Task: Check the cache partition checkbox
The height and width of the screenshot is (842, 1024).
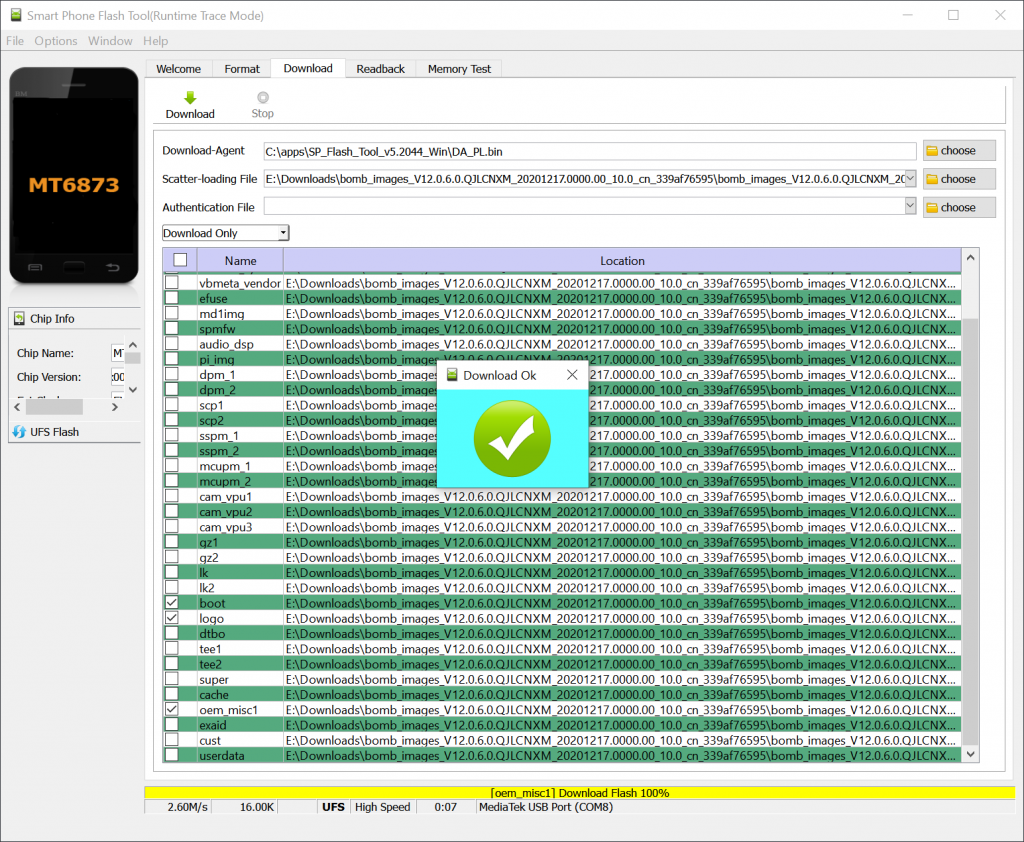Action: click(x=172, y=694)
